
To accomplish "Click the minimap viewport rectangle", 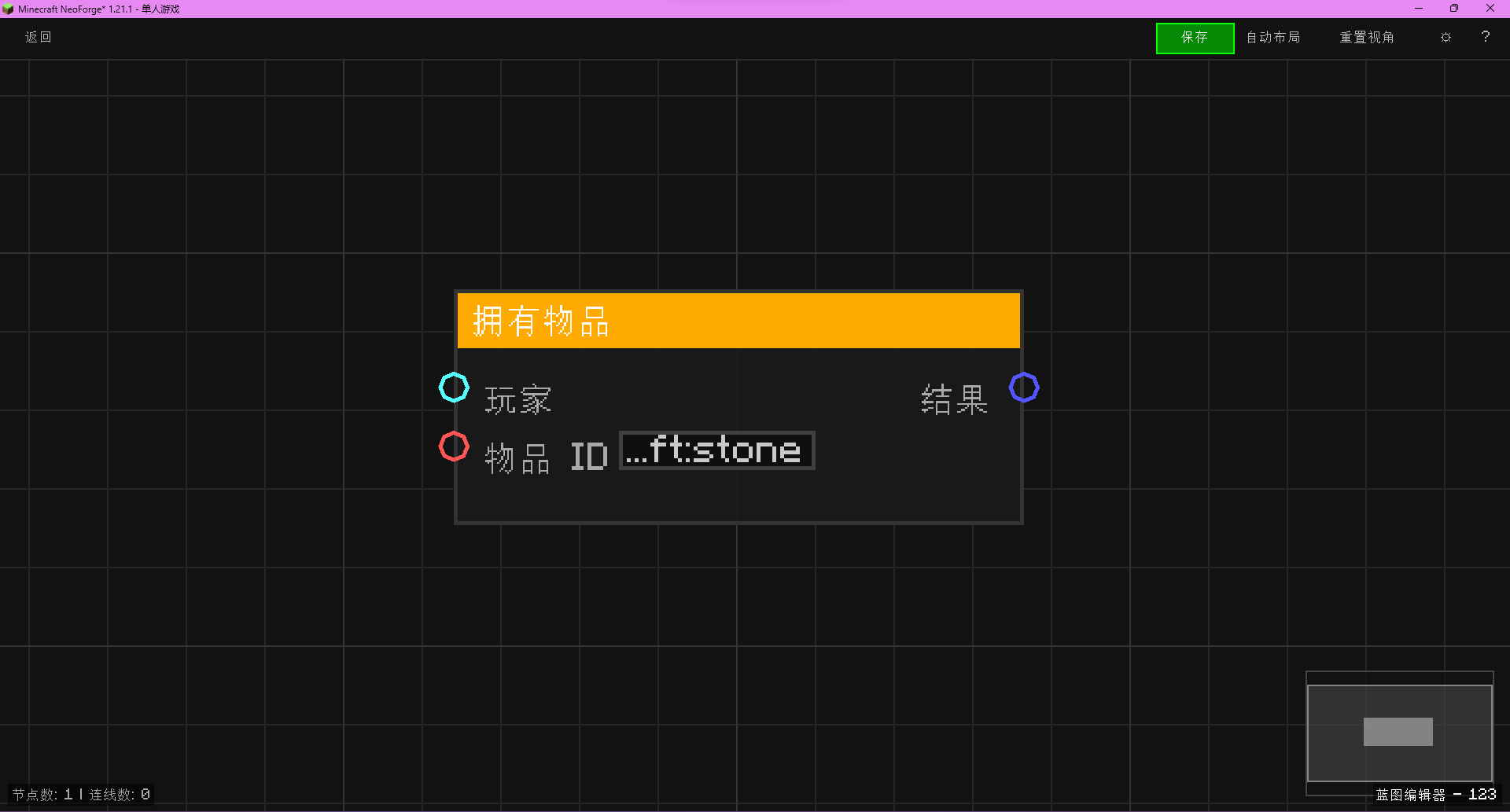I will 1398,730.
